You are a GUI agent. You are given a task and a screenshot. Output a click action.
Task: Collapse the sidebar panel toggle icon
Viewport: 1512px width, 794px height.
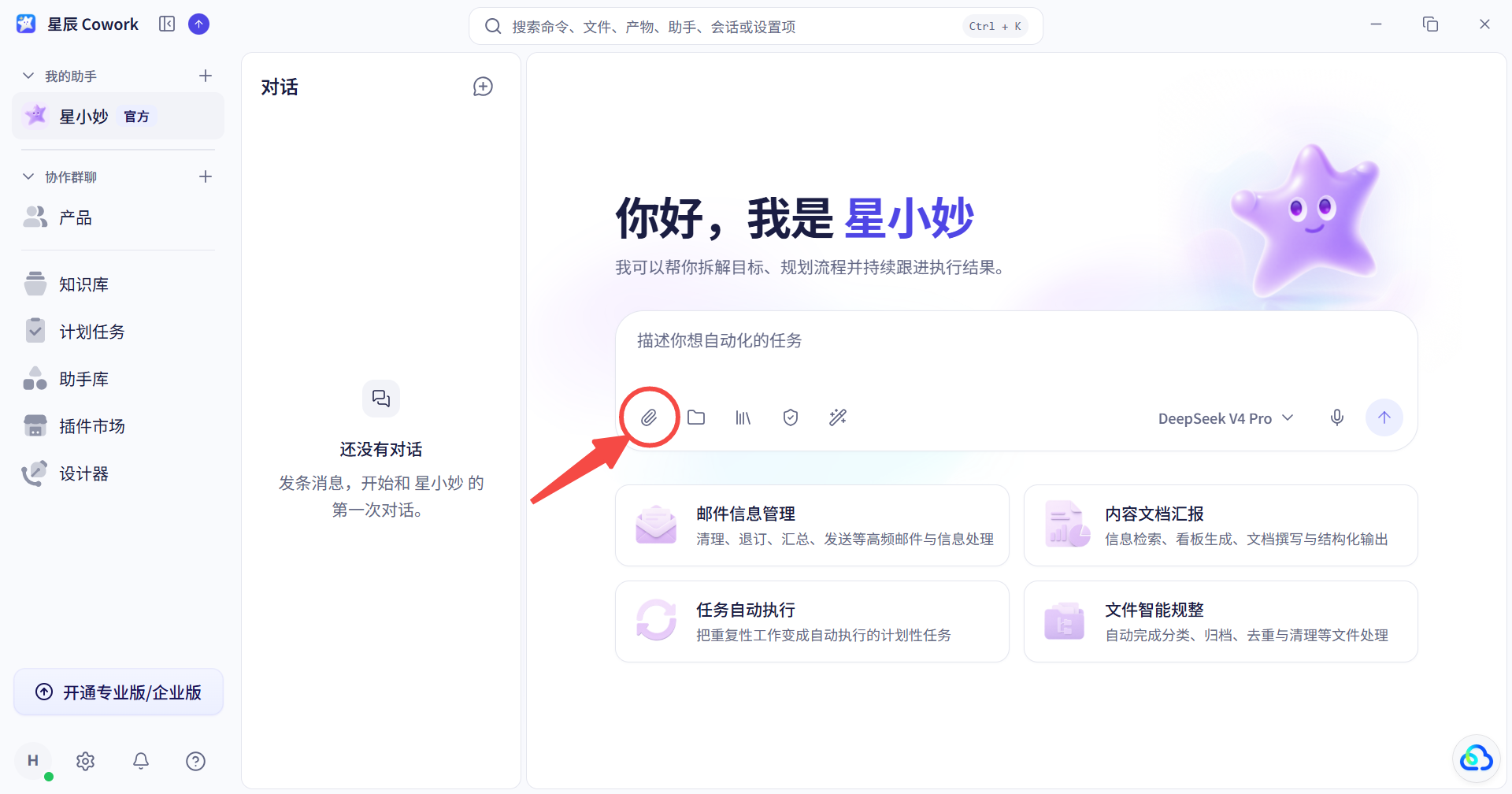point(167,24)
